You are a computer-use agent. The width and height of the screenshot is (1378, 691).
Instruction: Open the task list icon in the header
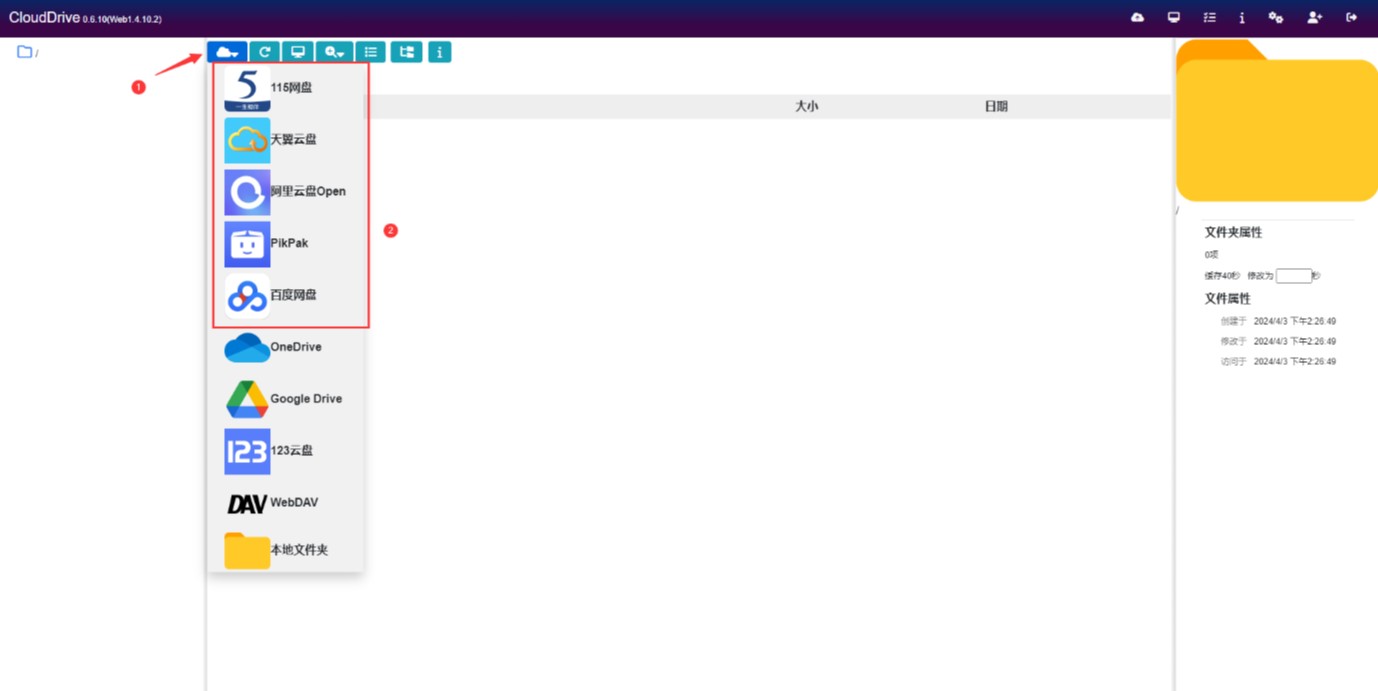click(1209, 18)
